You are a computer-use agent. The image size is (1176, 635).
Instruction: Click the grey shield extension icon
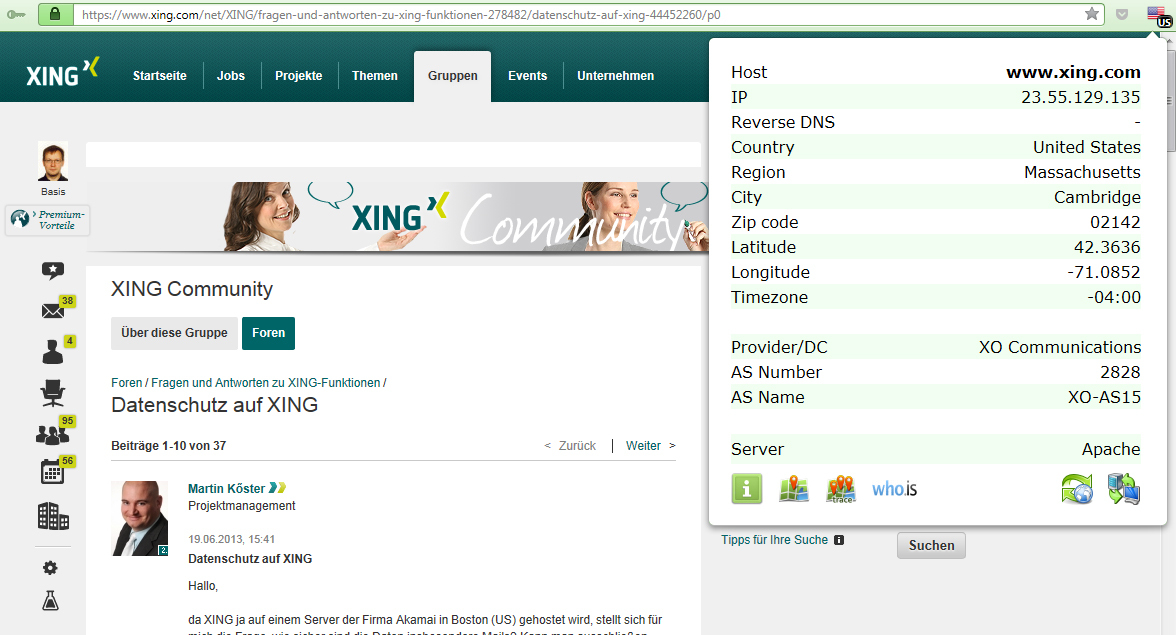[1122, 14]
